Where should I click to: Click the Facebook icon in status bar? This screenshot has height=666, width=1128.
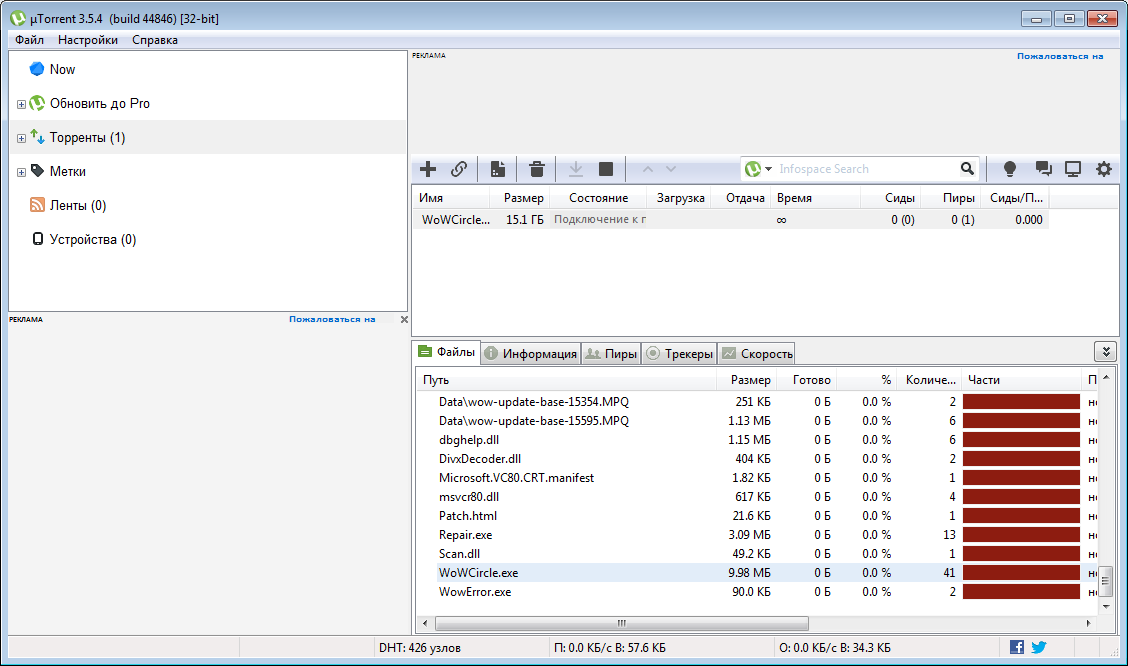pyautogui.click(x=1017, y=647)
